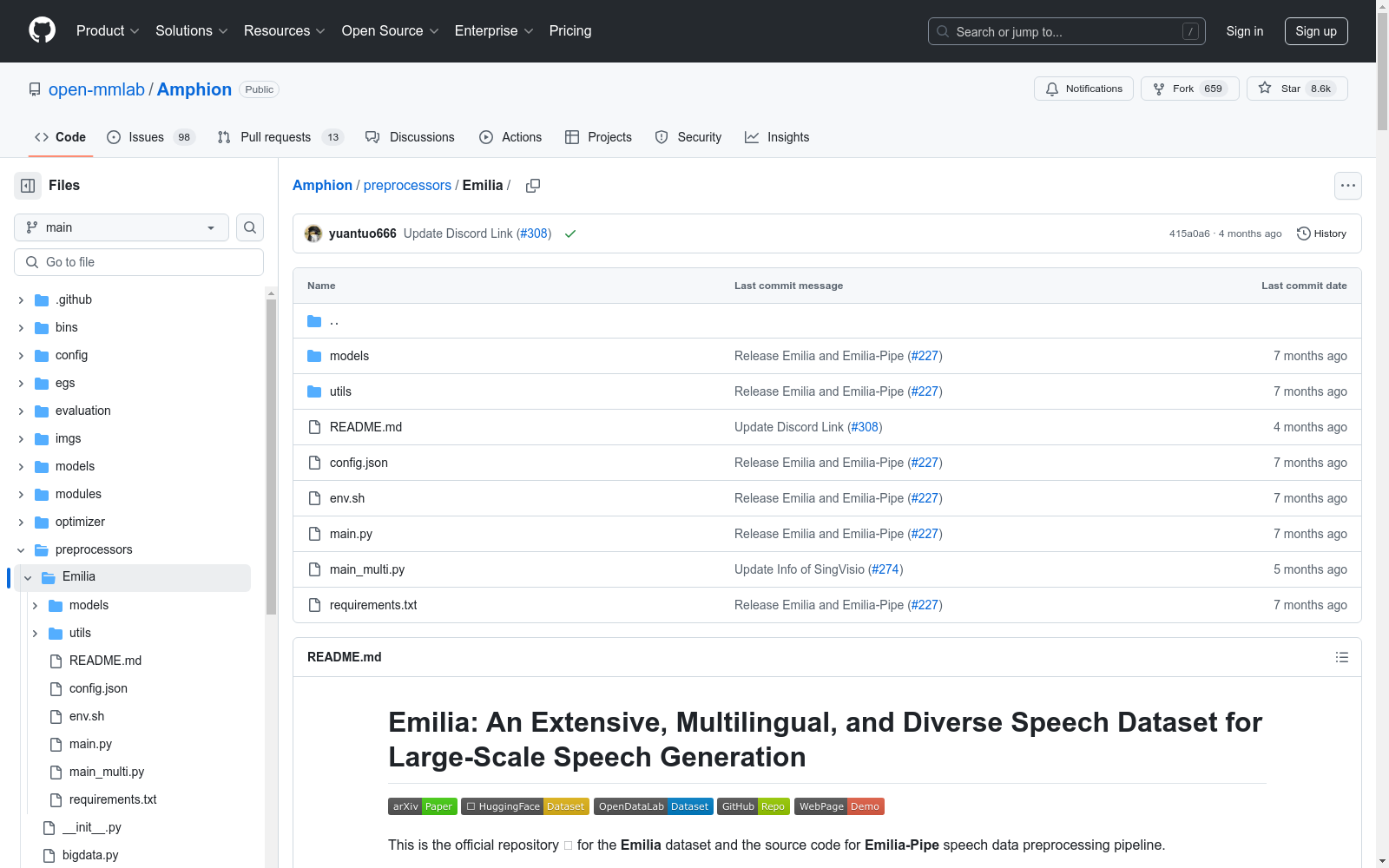The height and width of the screenshot is (868, 1389).
Task: Open README.md in the file table
Action: [365, 427]
